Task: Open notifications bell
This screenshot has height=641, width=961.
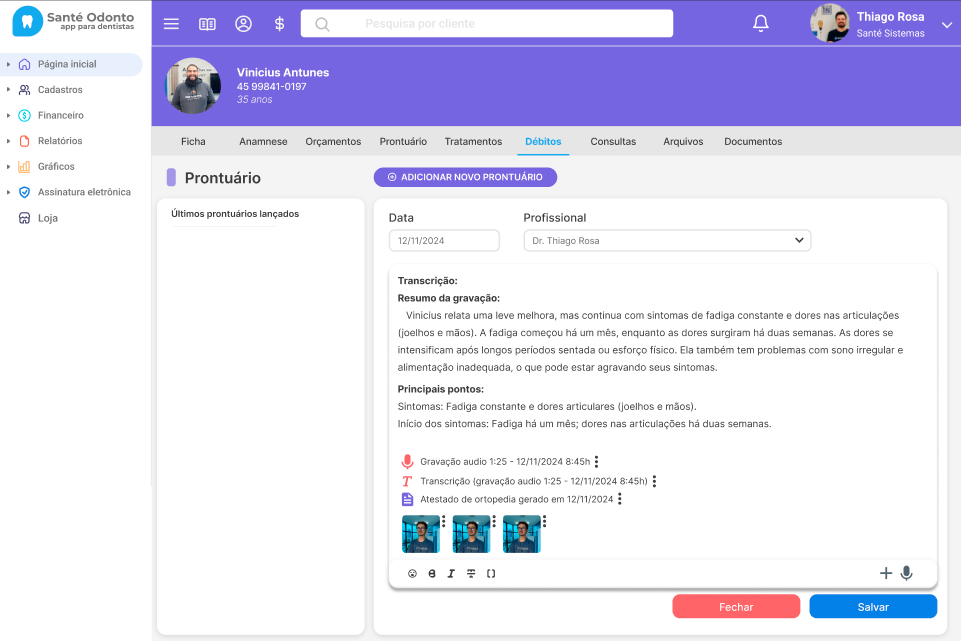Action: 761,23
